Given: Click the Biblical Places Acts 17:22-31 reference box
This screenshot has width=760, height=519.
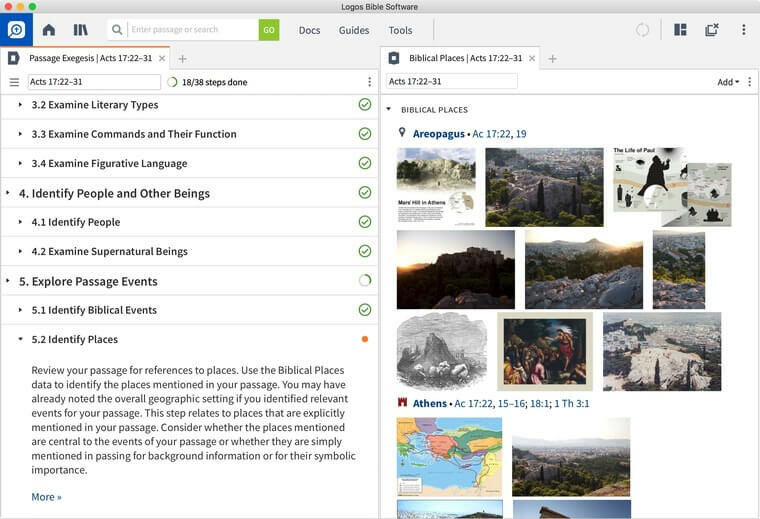Looking at the screenshot, I should point(452,81).
